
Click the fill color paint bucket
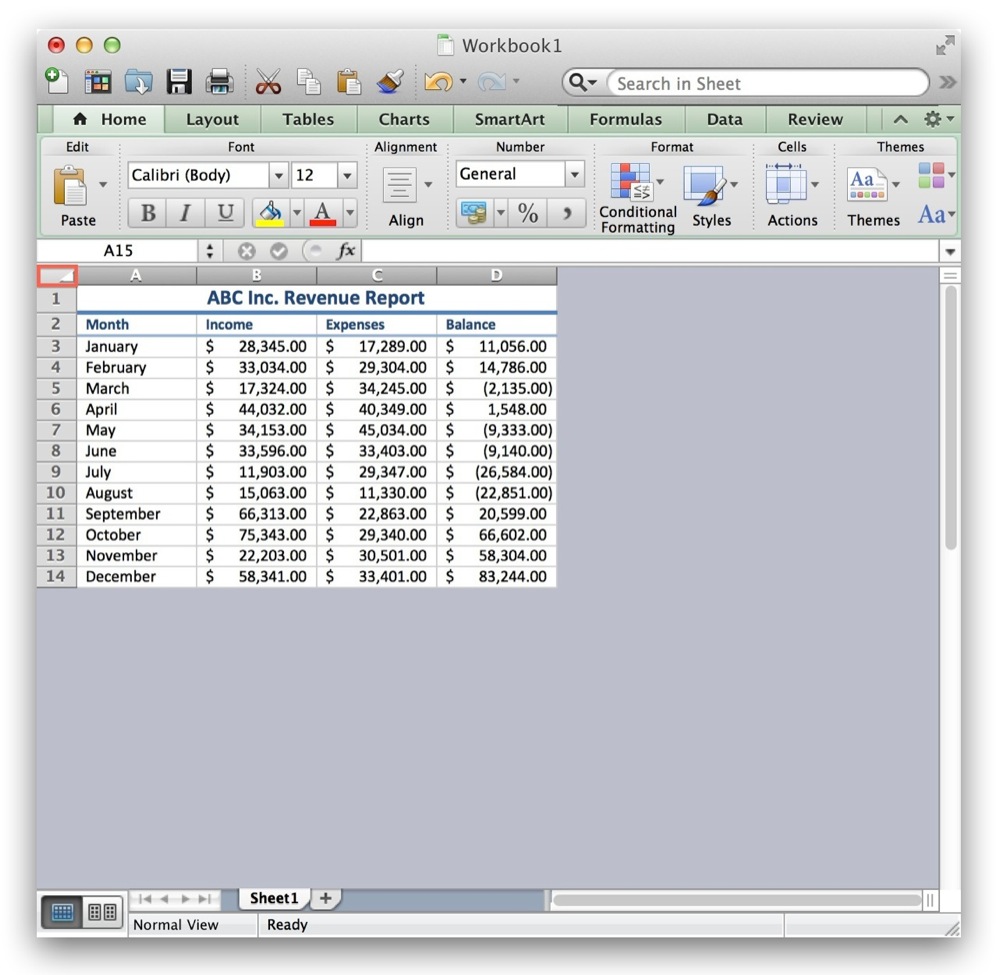pyautogui.click(x=270, y=212)
